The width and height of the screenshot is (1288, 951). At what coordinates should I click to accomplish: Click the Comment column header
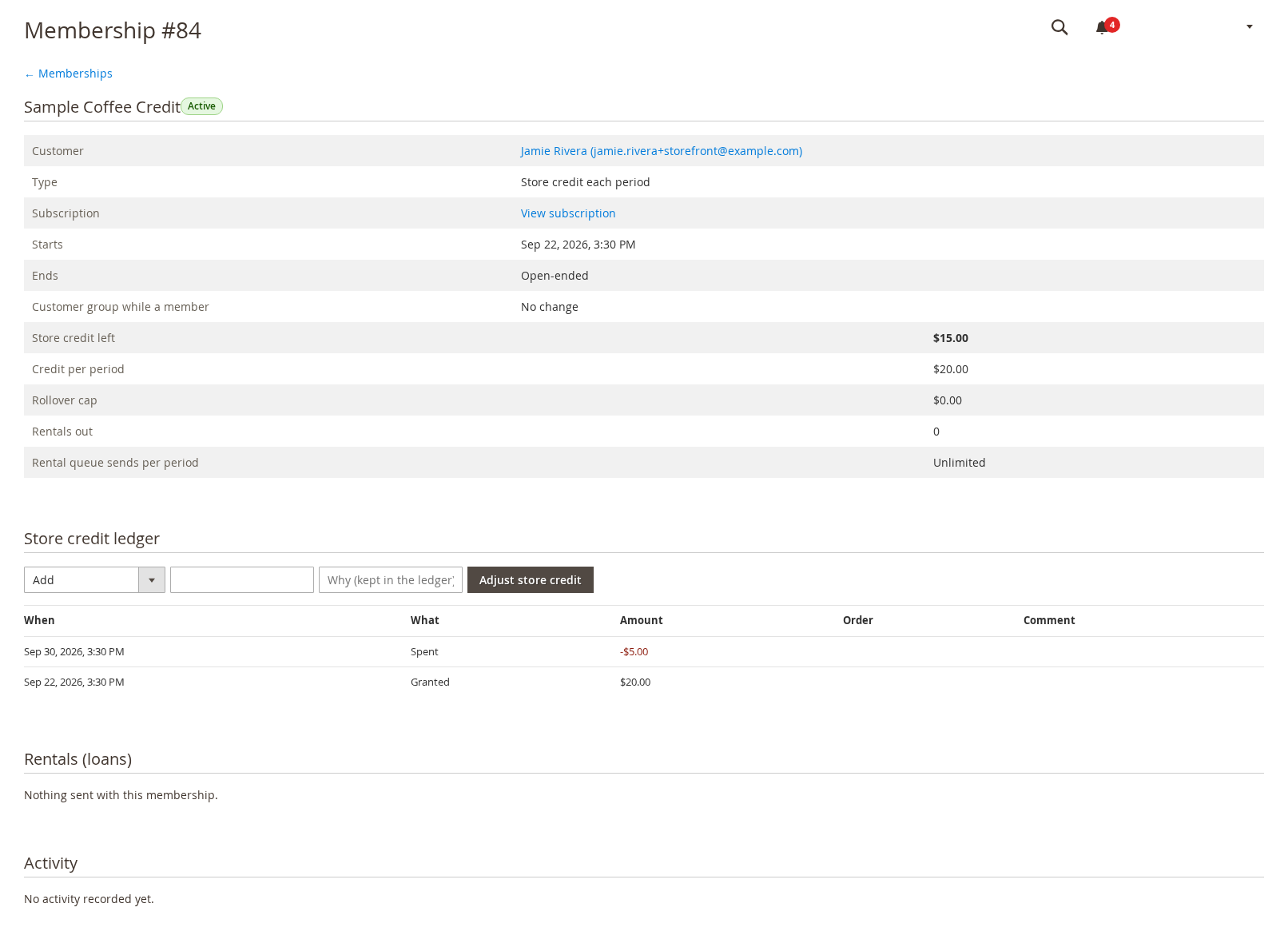[1049, 620]
